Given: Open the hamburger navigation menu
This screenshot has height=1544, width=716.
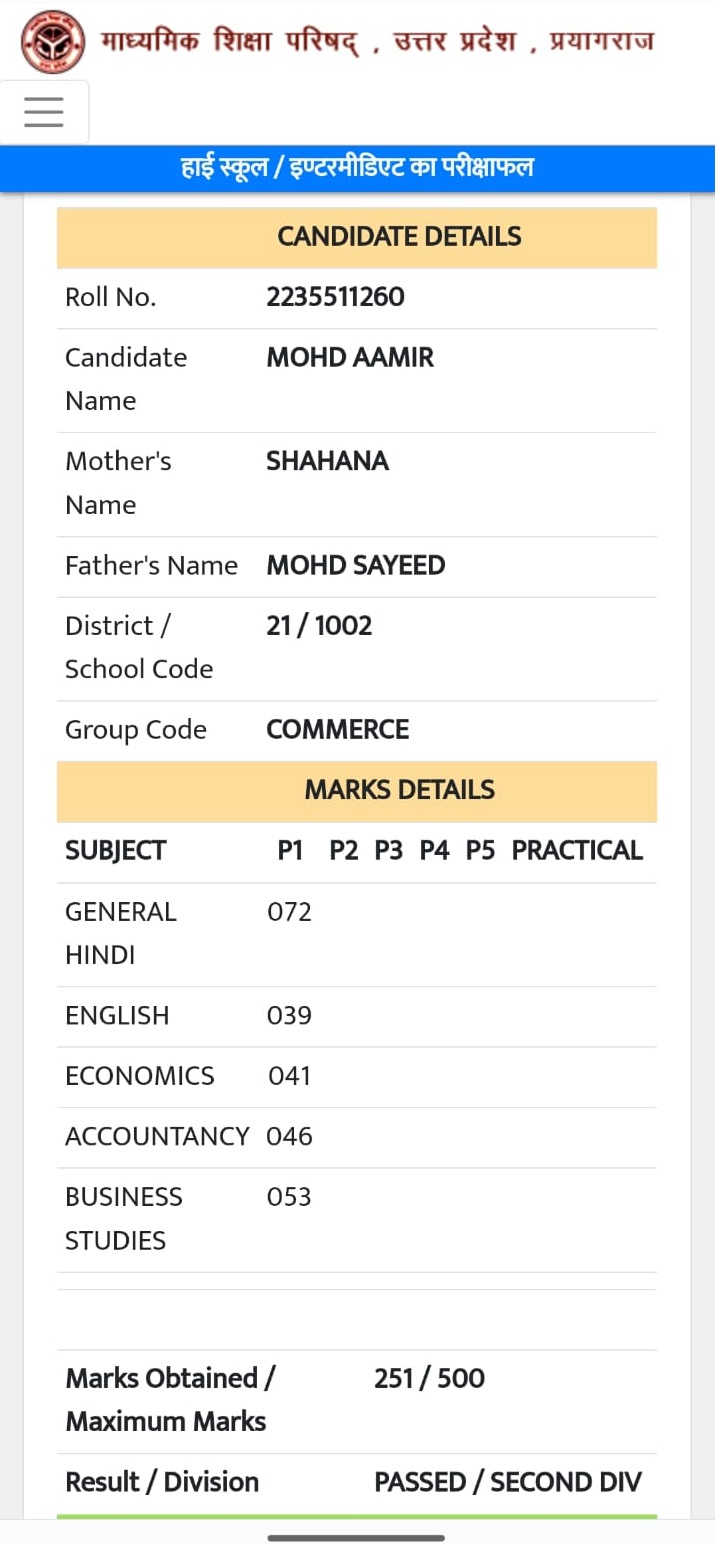Looking at the screenshot, I should 44,112.
